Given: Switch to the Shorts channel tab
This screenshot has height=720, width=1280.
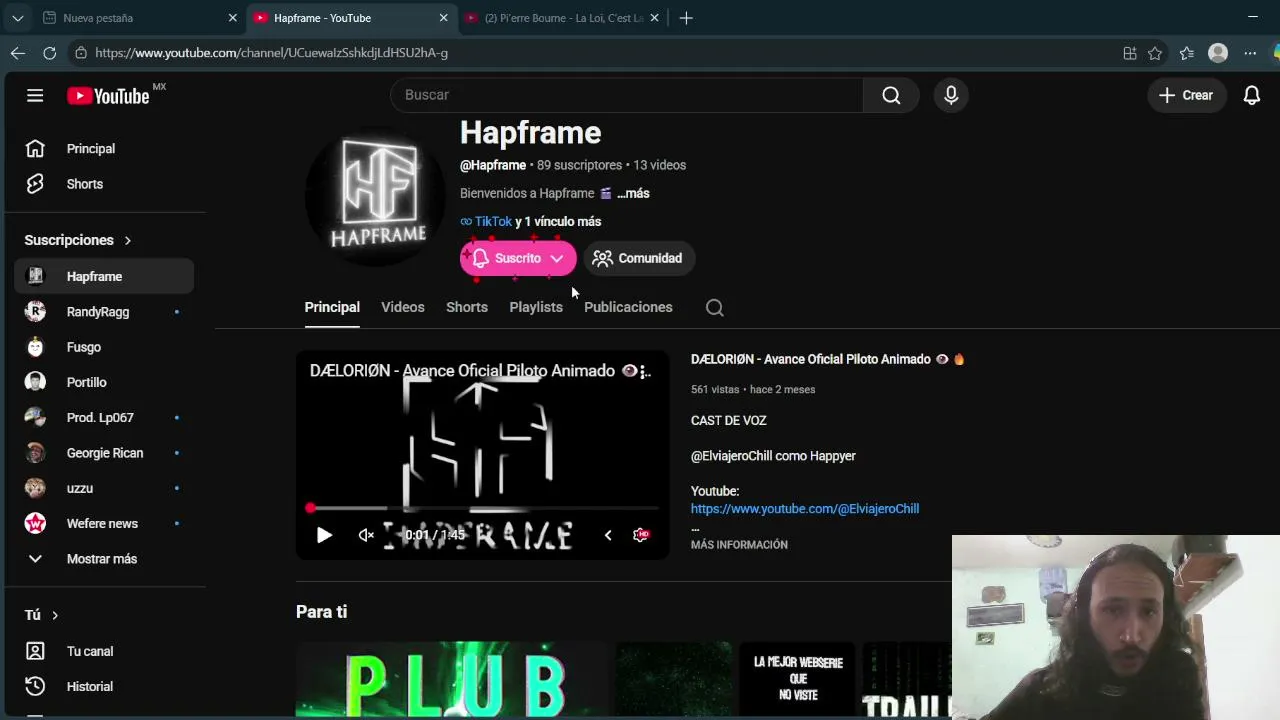Looking at the screenshot, I should [x=467, y=307].
